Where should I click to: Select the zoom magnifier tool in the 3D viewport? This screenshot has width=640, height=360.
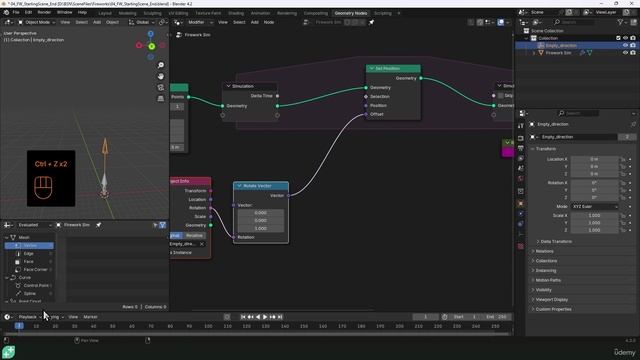(x=161, y=65)
